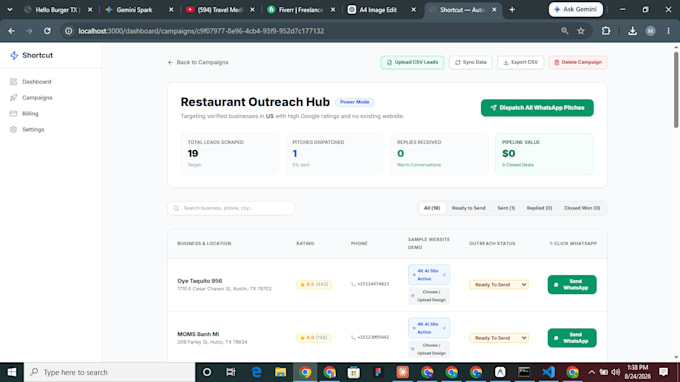Open 4K AI Site Active for Oye Taquito 956
Viewport: 680px width, 382px height.
(428, 274)
